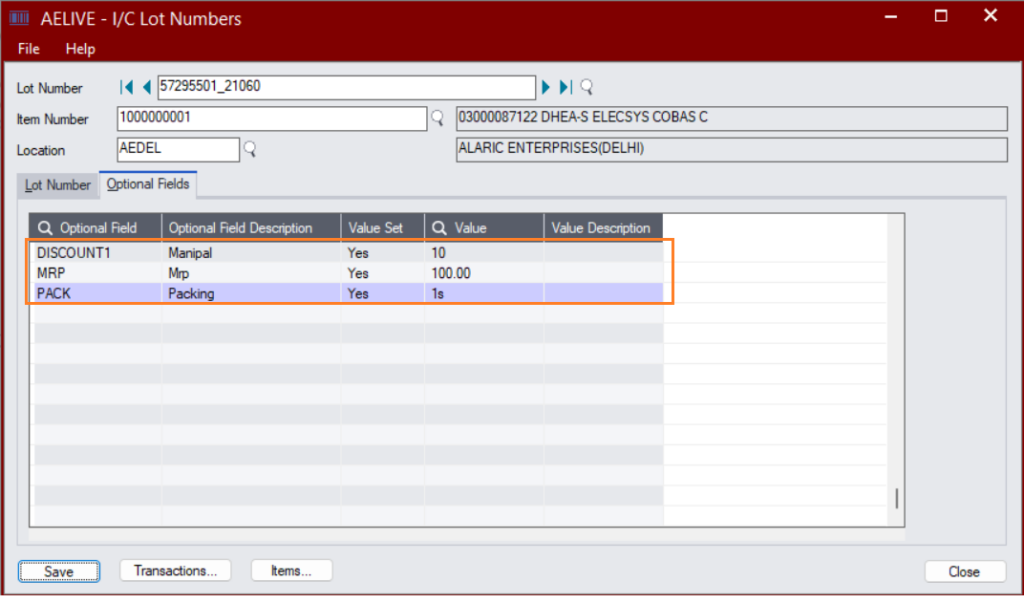Switch to the Optional Fields tab
The width and height of the screenshot is (1024, 603).
[148, 185]
